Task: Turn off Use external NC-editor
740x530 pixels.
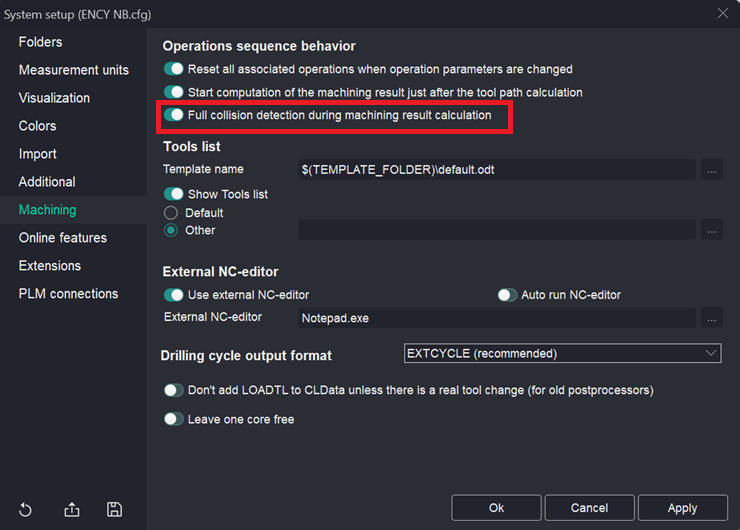Action: click(174, 295)
